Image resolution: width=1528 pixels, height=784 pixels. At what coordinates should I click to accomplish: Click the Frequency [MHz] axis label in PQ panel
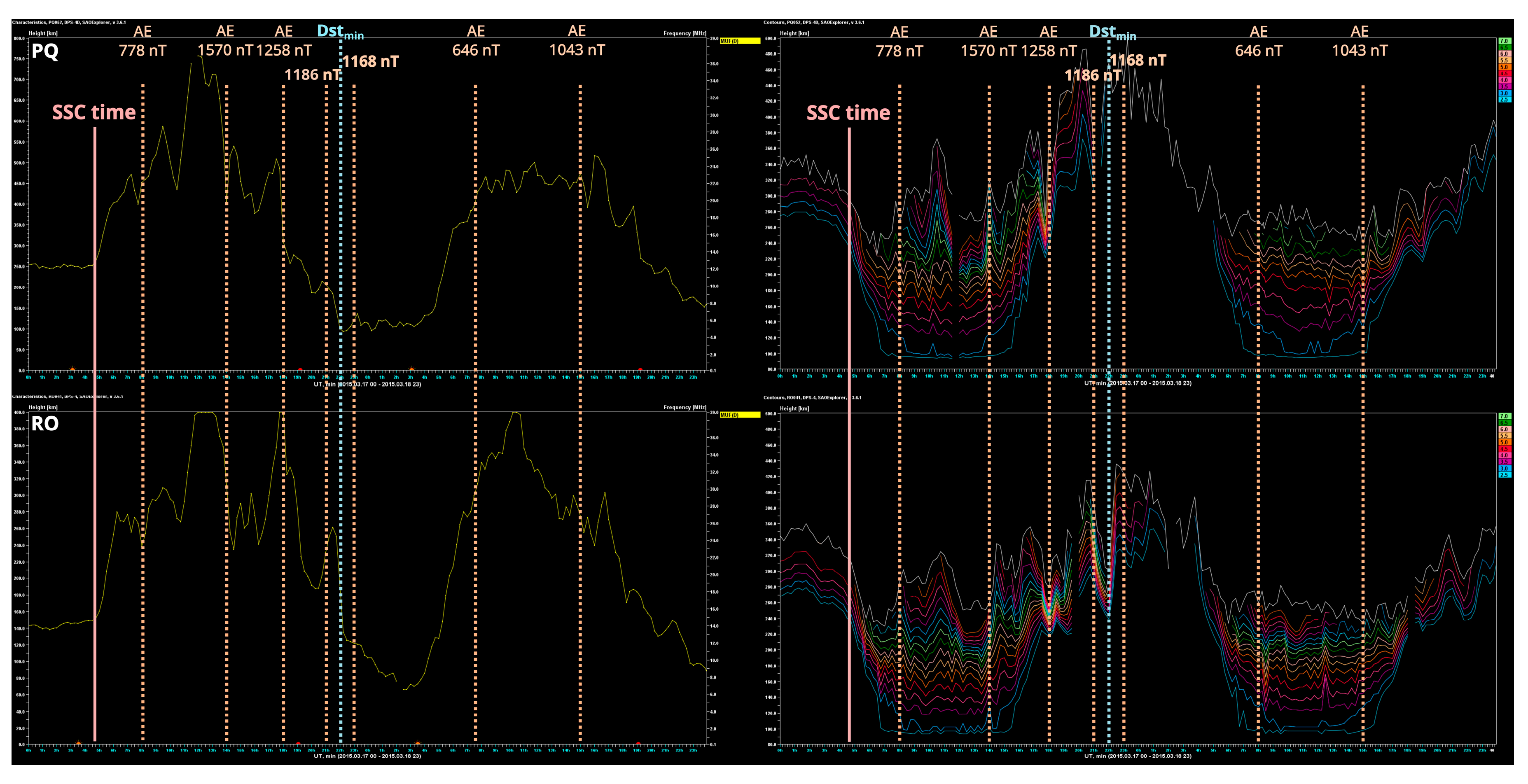[x=685, y=33]
